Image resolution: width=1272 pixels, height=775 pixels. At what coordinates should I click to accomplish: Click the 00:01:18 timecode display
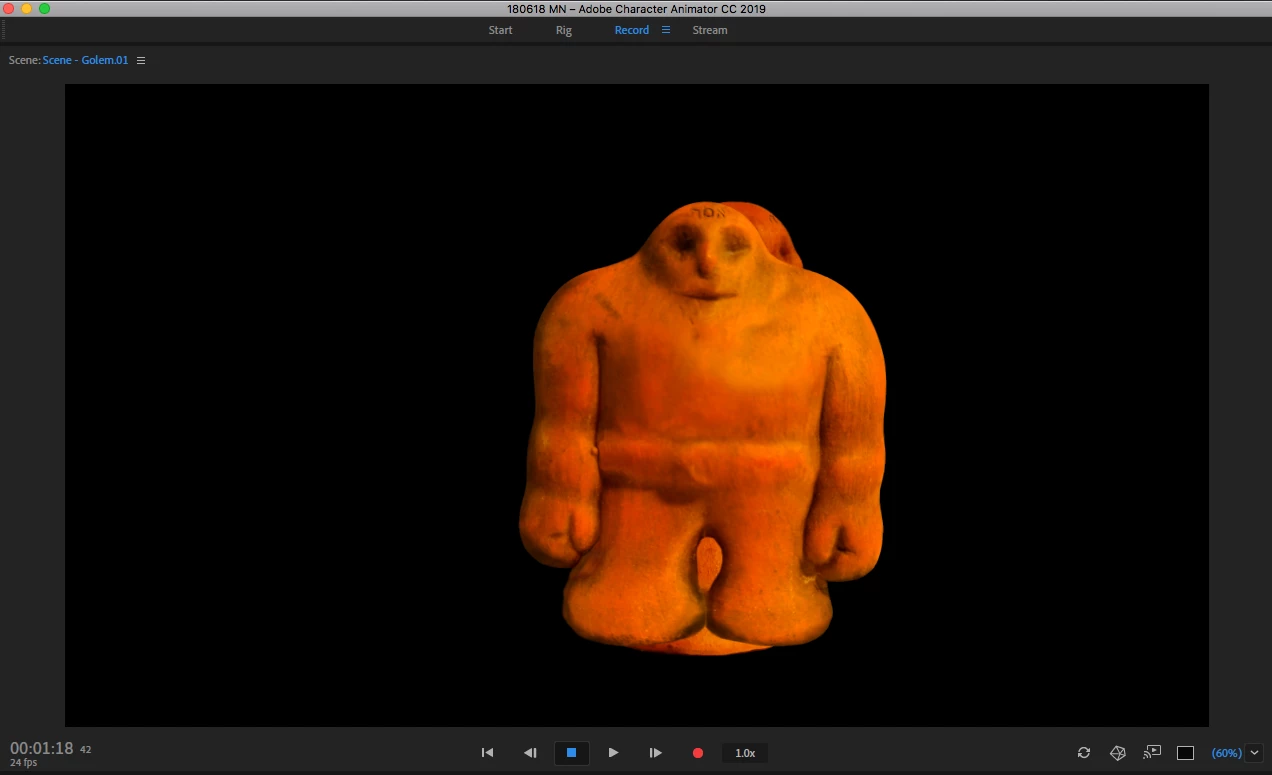coord(42,748)
